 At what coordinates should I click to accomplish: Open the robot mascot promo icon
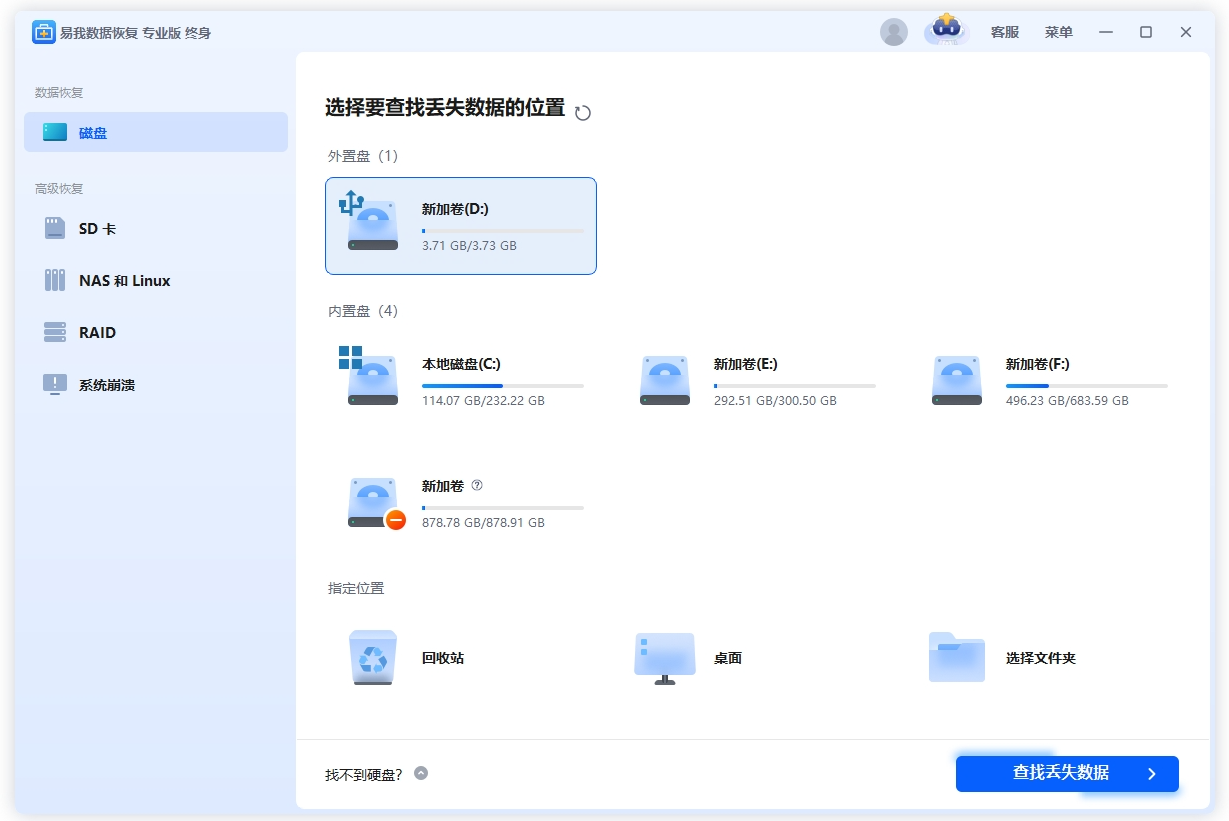[946, 30]
